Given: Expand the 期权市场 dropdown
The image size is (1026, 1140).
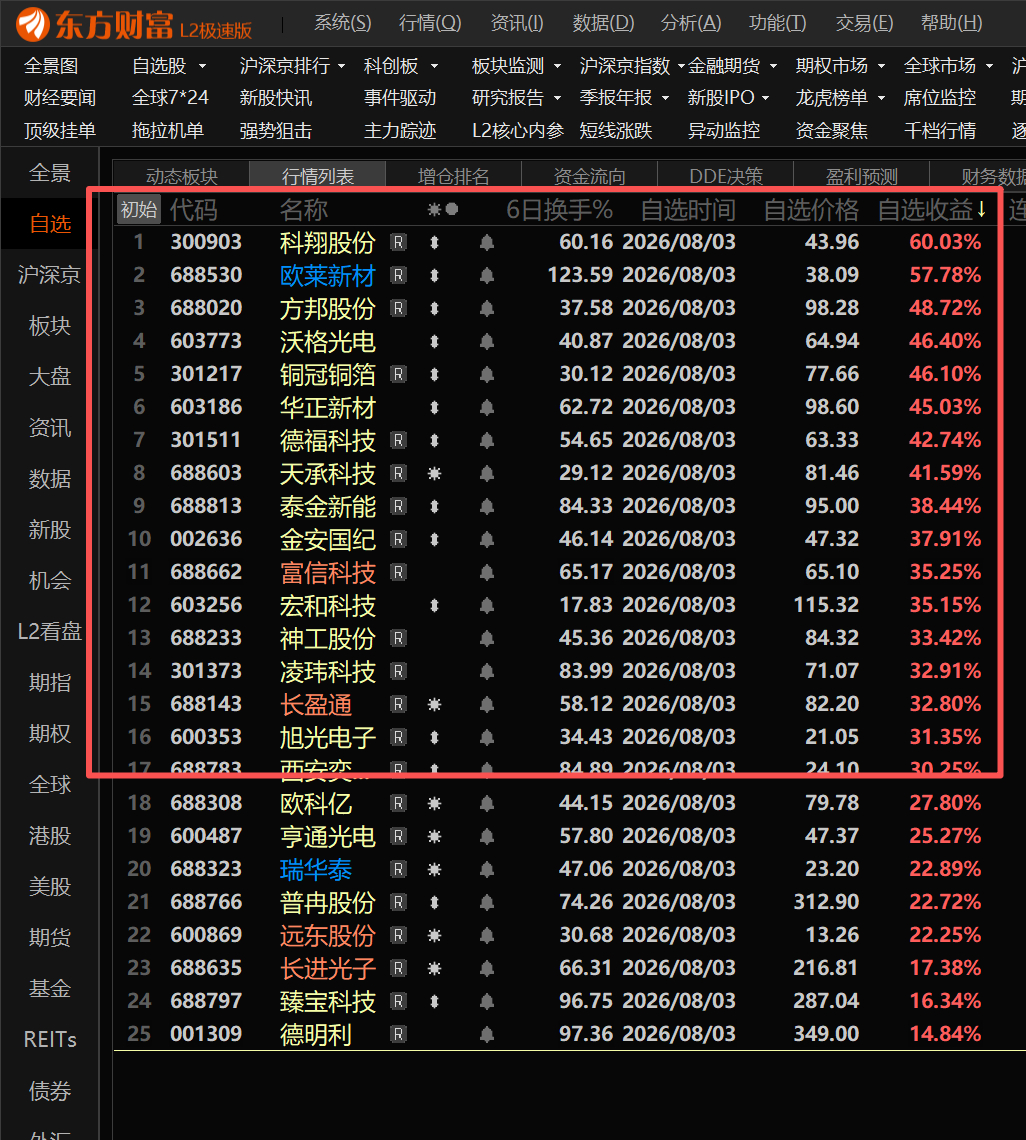Looking at the screenshot, I should click(881, 66).
